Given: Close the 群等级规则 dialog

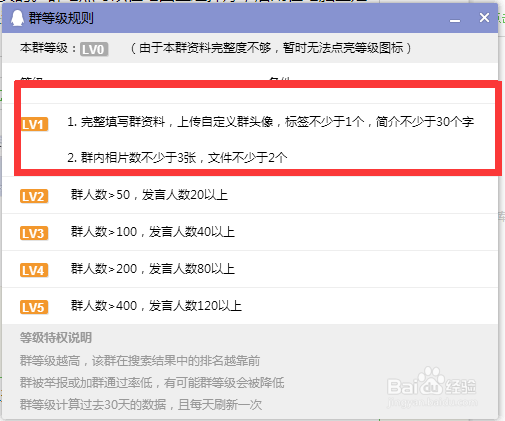Looking at the screenshot, I should point(484,18).
